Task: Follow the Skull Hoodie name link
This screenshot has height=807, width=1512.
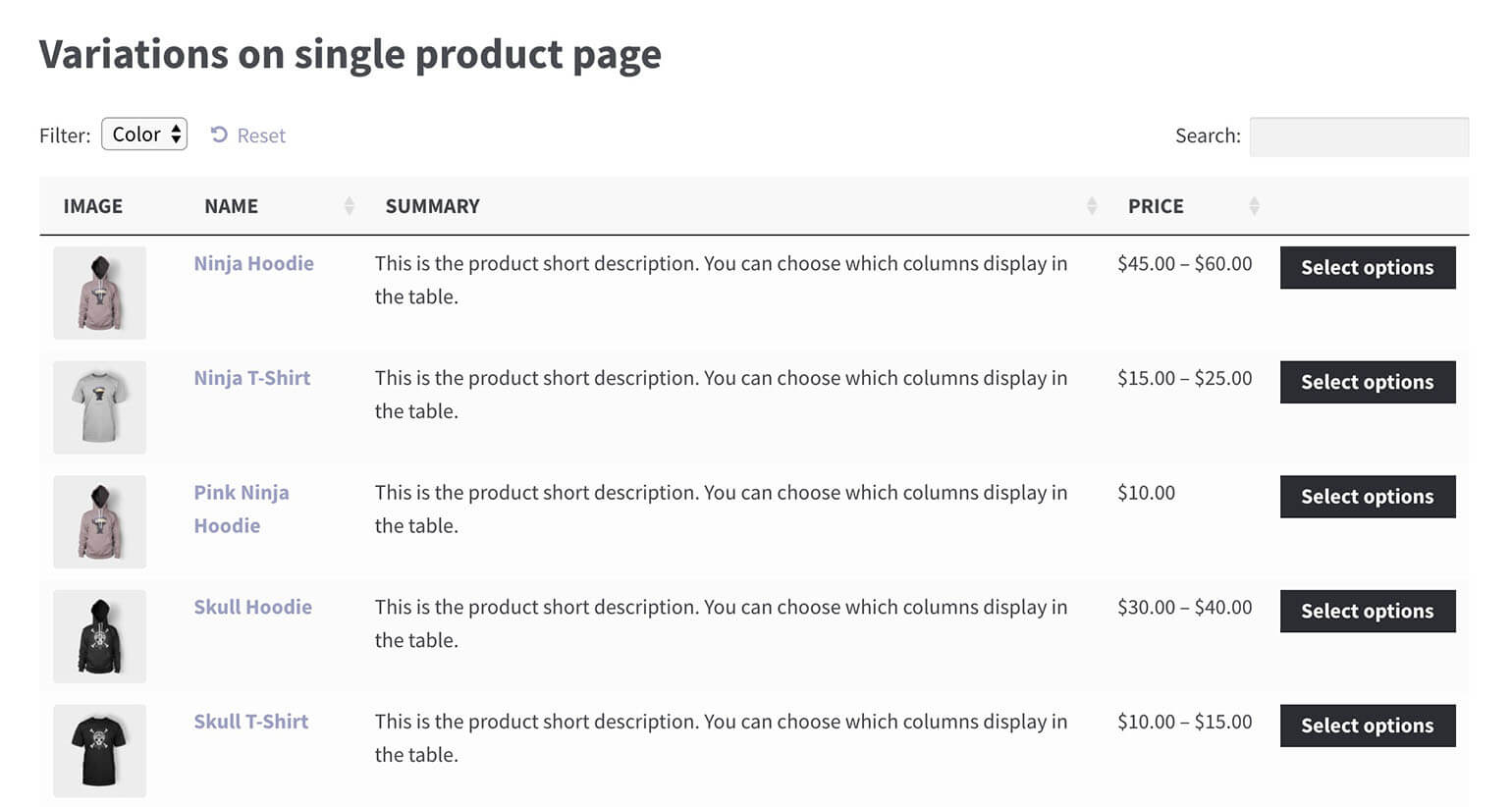Action: [x=252, y=607]
